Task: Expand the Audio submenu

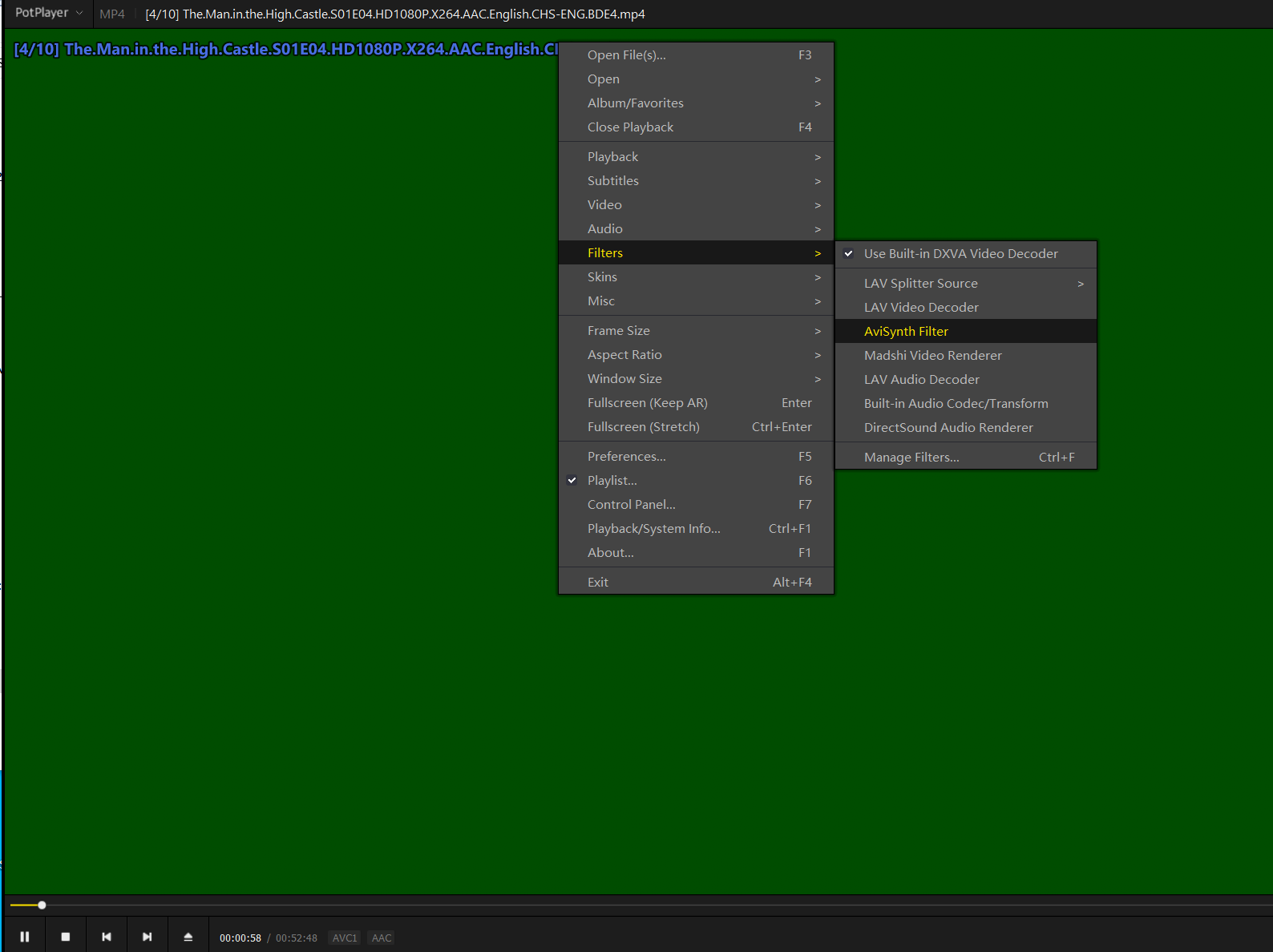Action: tap(696, 229)
